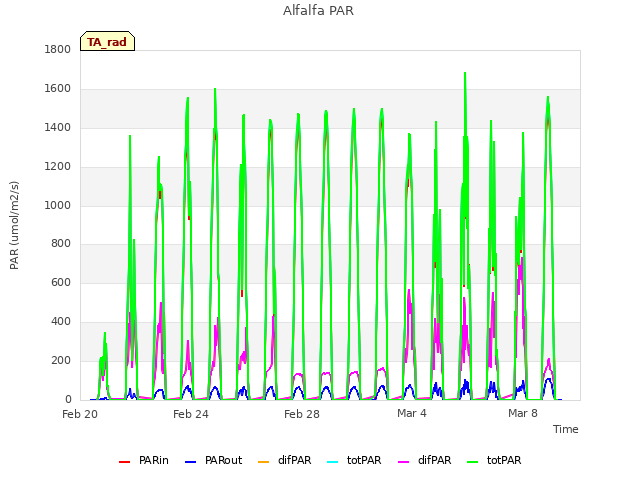
Task: Toggle the cyan totPAR legend entry
Action: click(354, 460)
